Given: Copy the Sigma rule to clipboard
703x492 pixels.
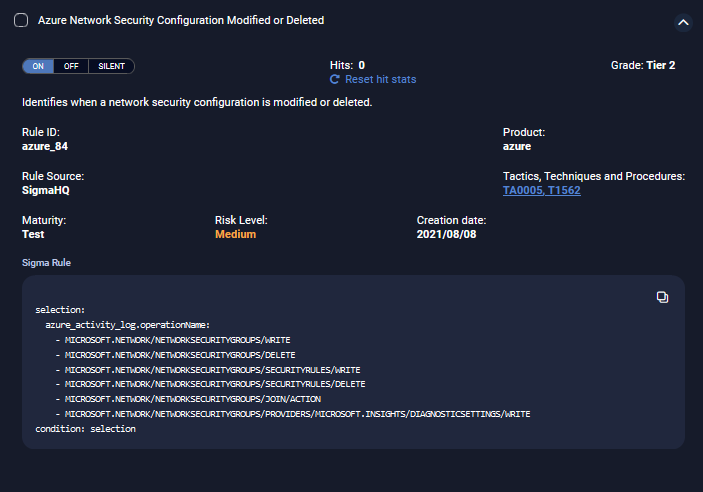Looking at the screenshot, I should tap(662, 297).
